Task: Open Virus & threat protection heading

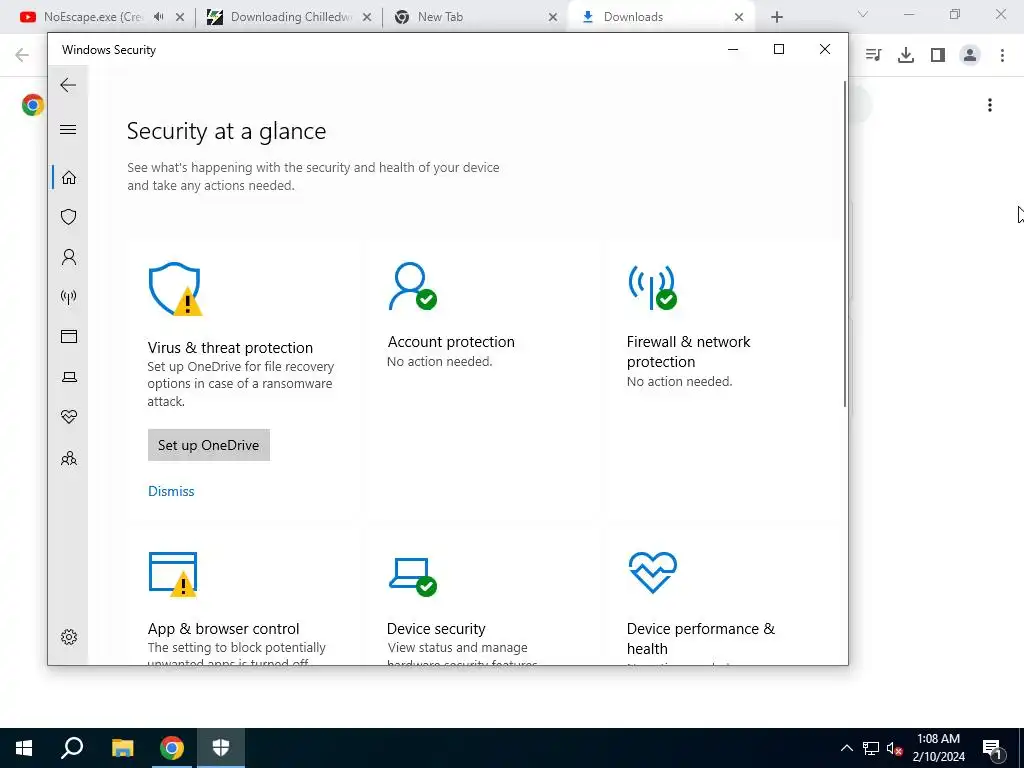Action: point(230,347)
